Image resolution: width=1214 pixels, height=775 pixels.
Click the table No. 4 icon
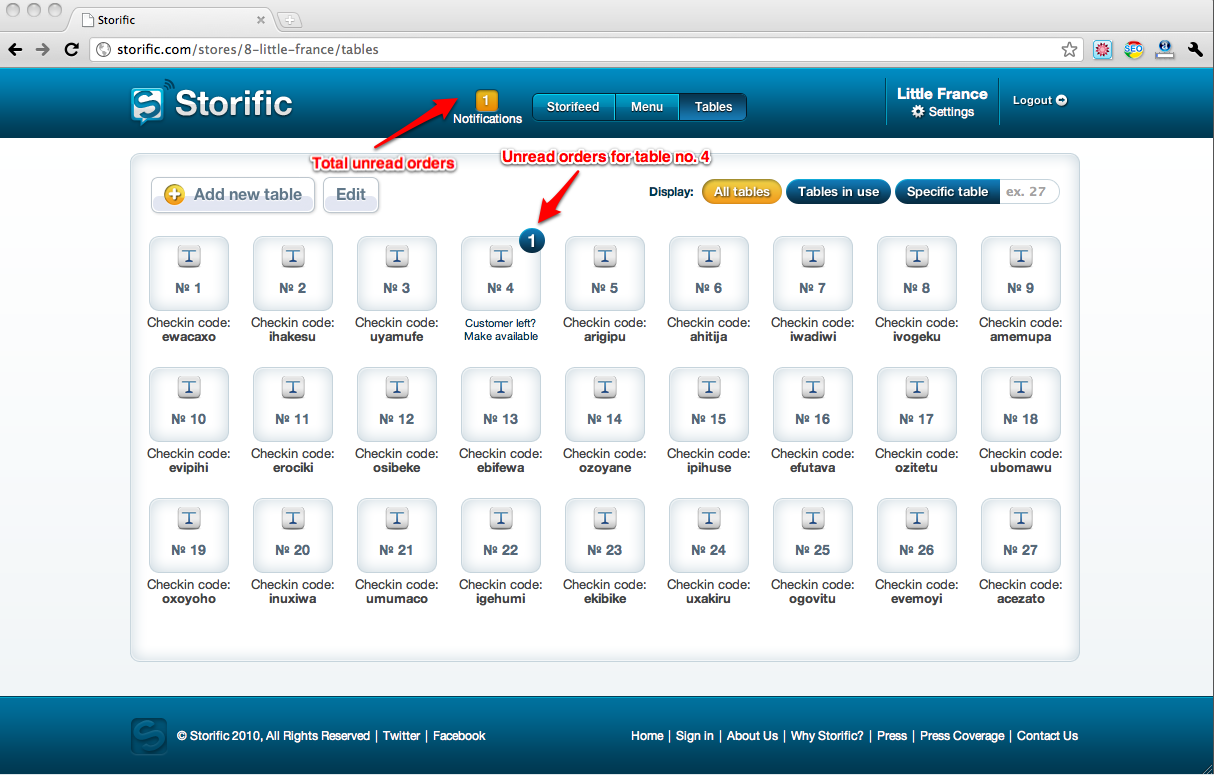coord(501,273)
